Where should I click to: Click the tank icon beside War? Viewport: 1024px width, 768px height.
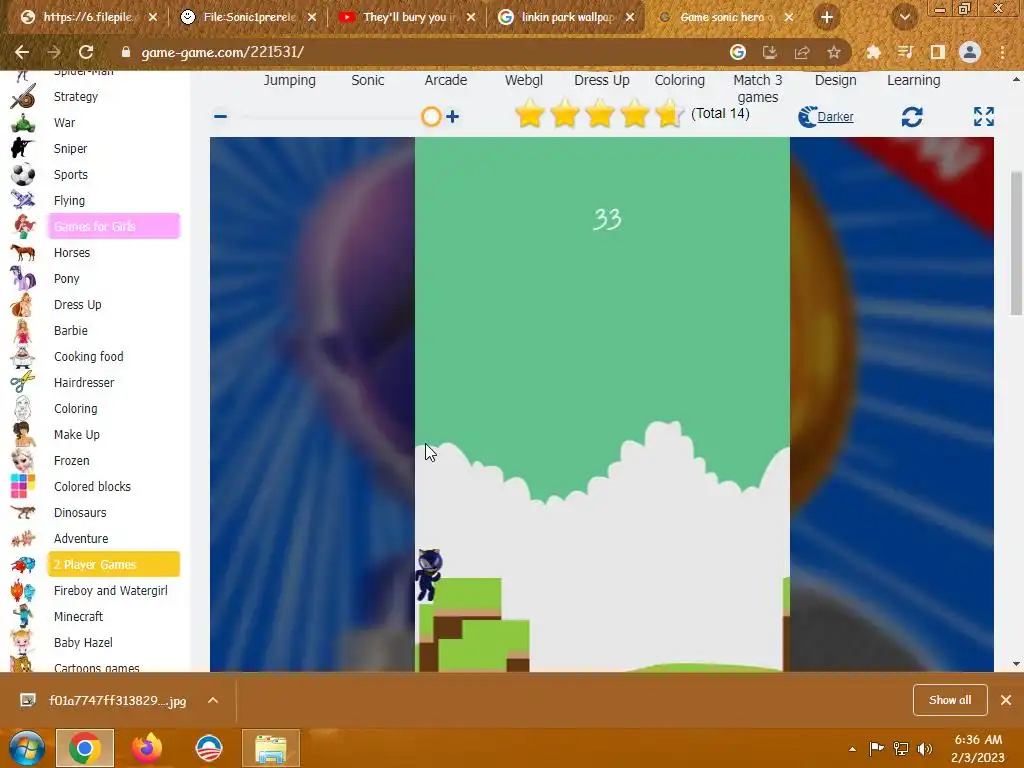pyautogui.click(x=23, y=123)
